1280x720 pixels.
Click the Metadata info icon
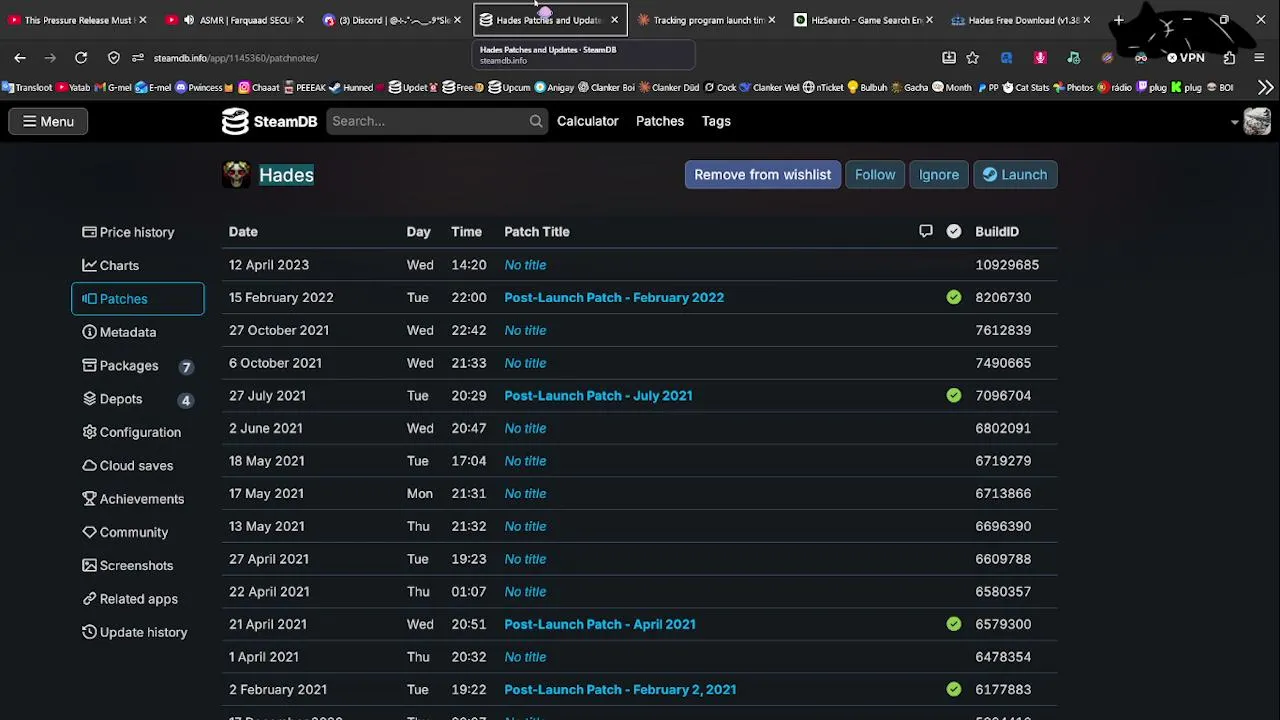[x=89, y=332]
